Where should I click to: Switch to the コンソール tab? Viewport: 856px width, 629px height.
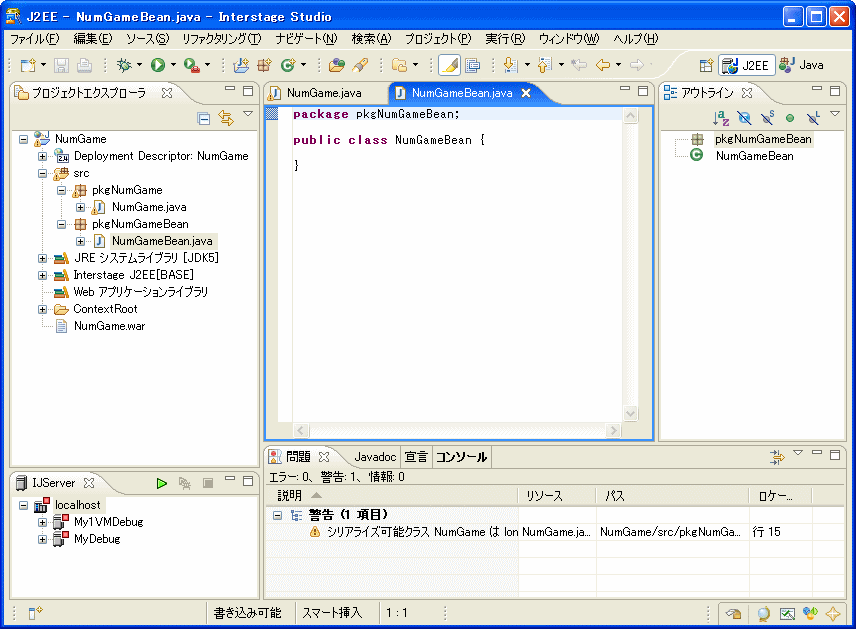tap(461, 457)
